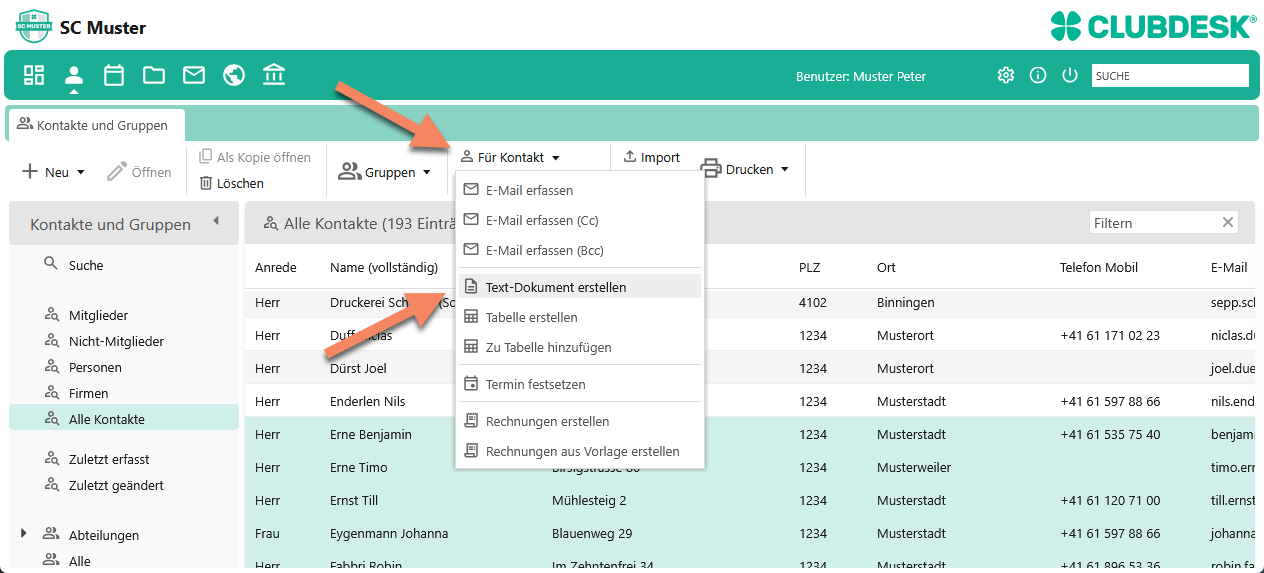This screenshot has height=573, width=1264.
Task: Select Mitglieder in the sidebar
Action: [x=98, y=315]
